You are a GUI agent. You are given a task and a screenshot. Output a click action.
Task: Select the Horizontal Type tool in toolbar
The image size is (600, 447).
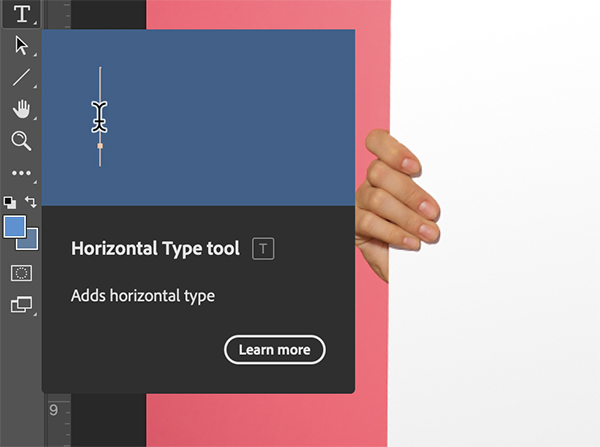pos(21,14)
